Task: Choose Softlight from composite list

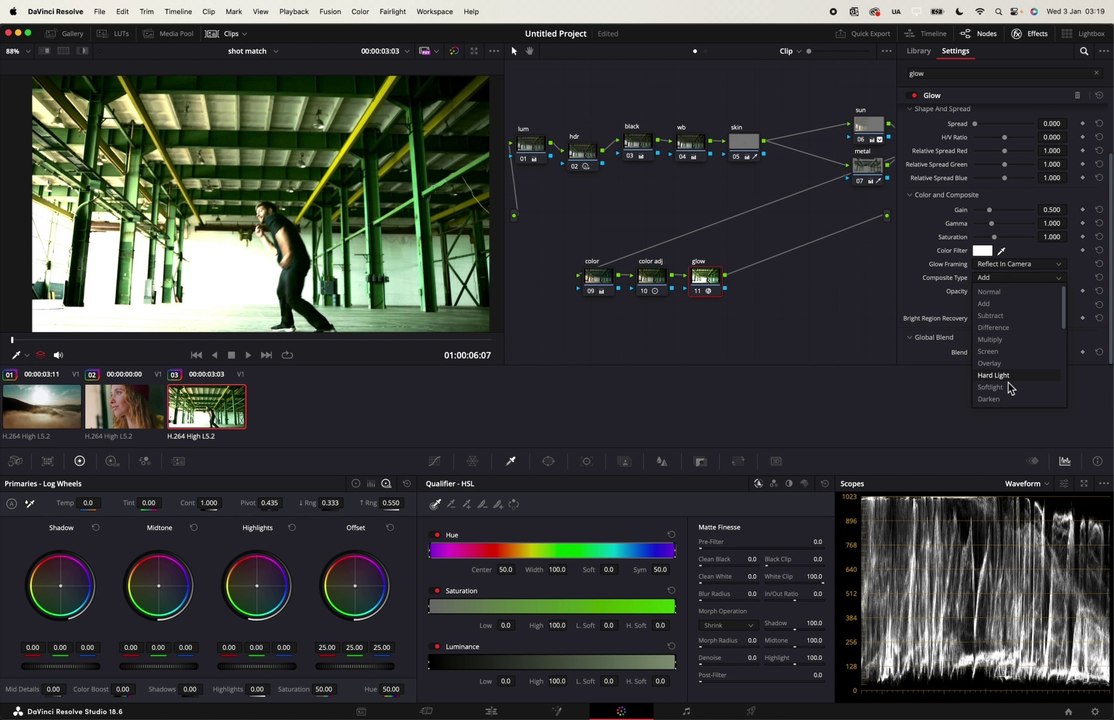Action: pyautogui.click(x=990, y=387)
